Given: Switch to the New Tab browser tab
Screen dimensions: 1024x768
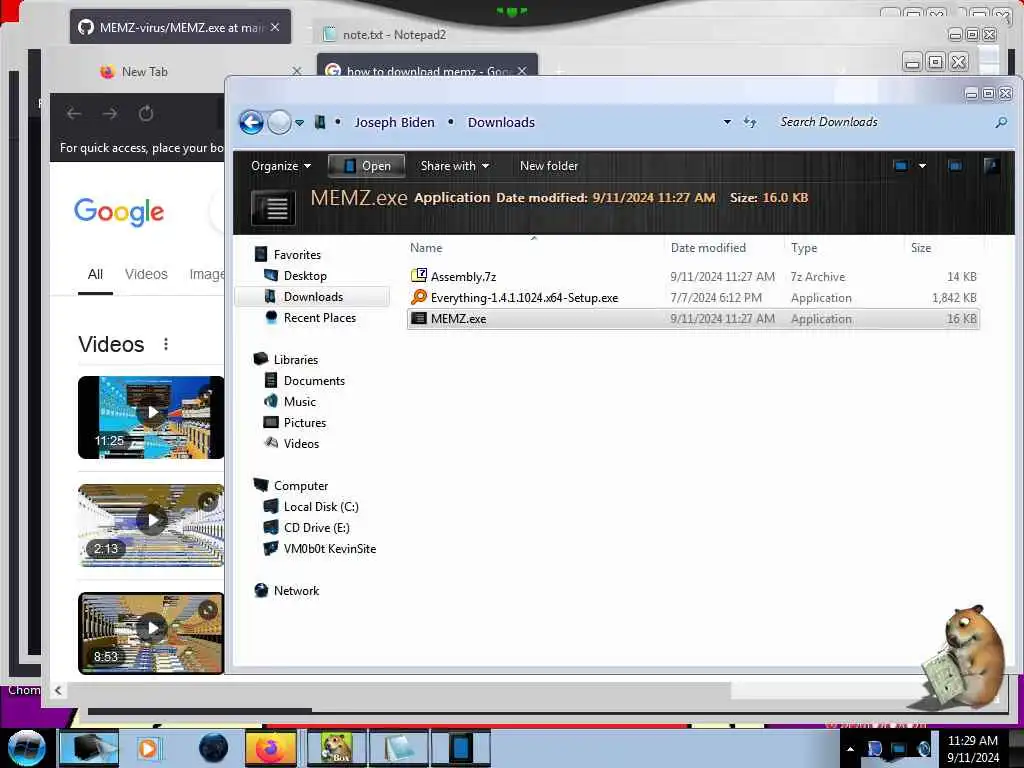Looking at the screenshot, I should tap(144, 72).
